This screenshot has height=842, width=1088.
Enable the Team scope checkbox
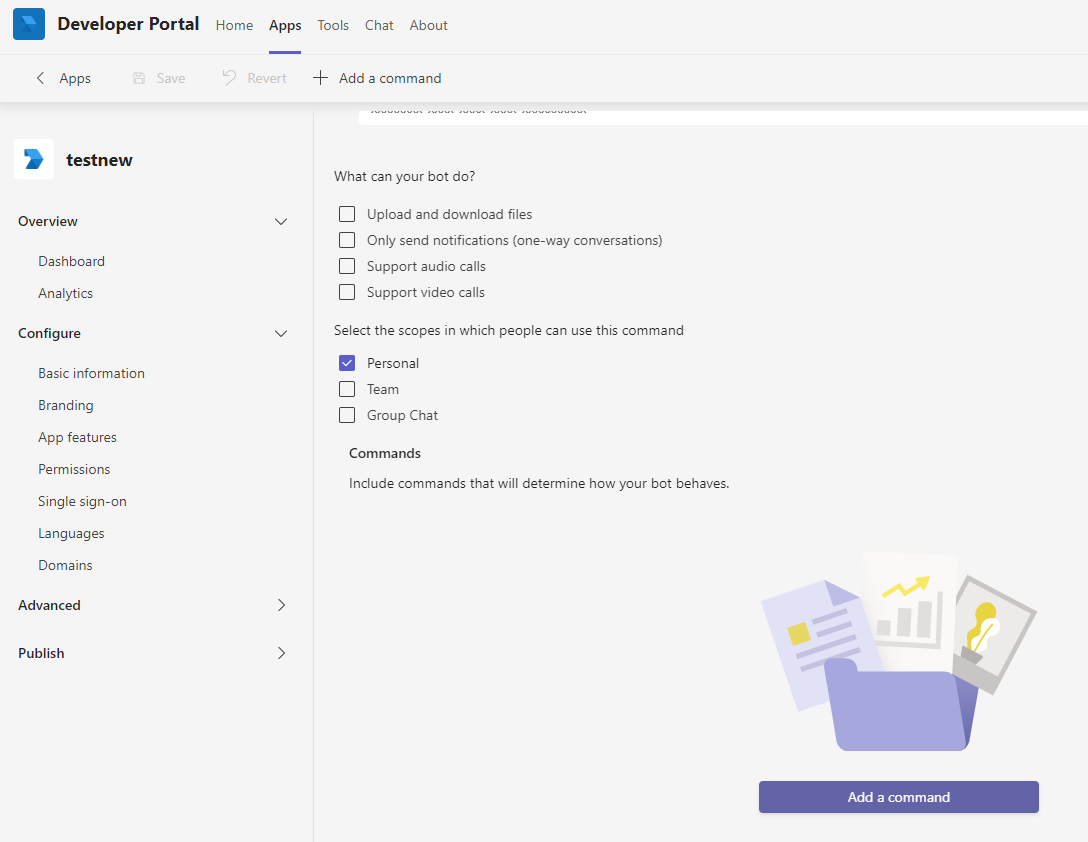(346, 389)
